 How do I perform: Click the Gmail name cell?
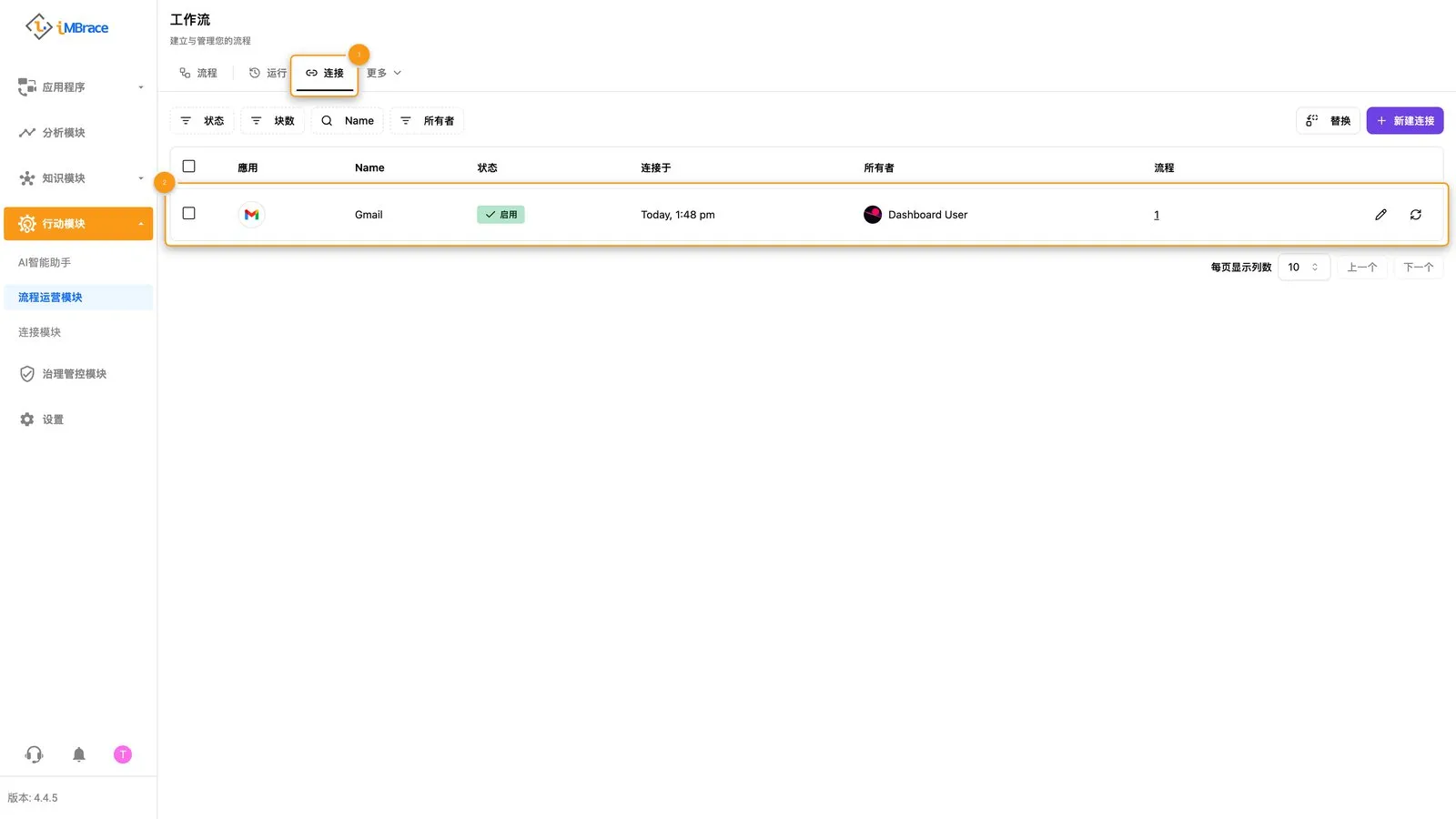pyautogui.click(x=369, y=215)
